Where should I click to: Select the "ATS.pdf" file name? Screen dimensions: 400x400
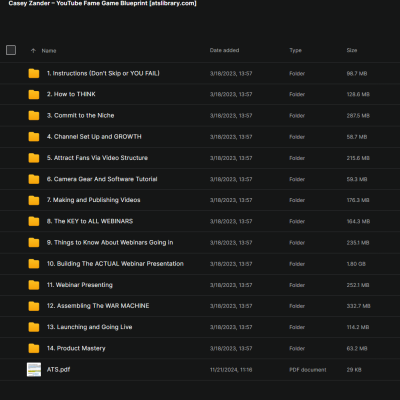click(58, 370)
